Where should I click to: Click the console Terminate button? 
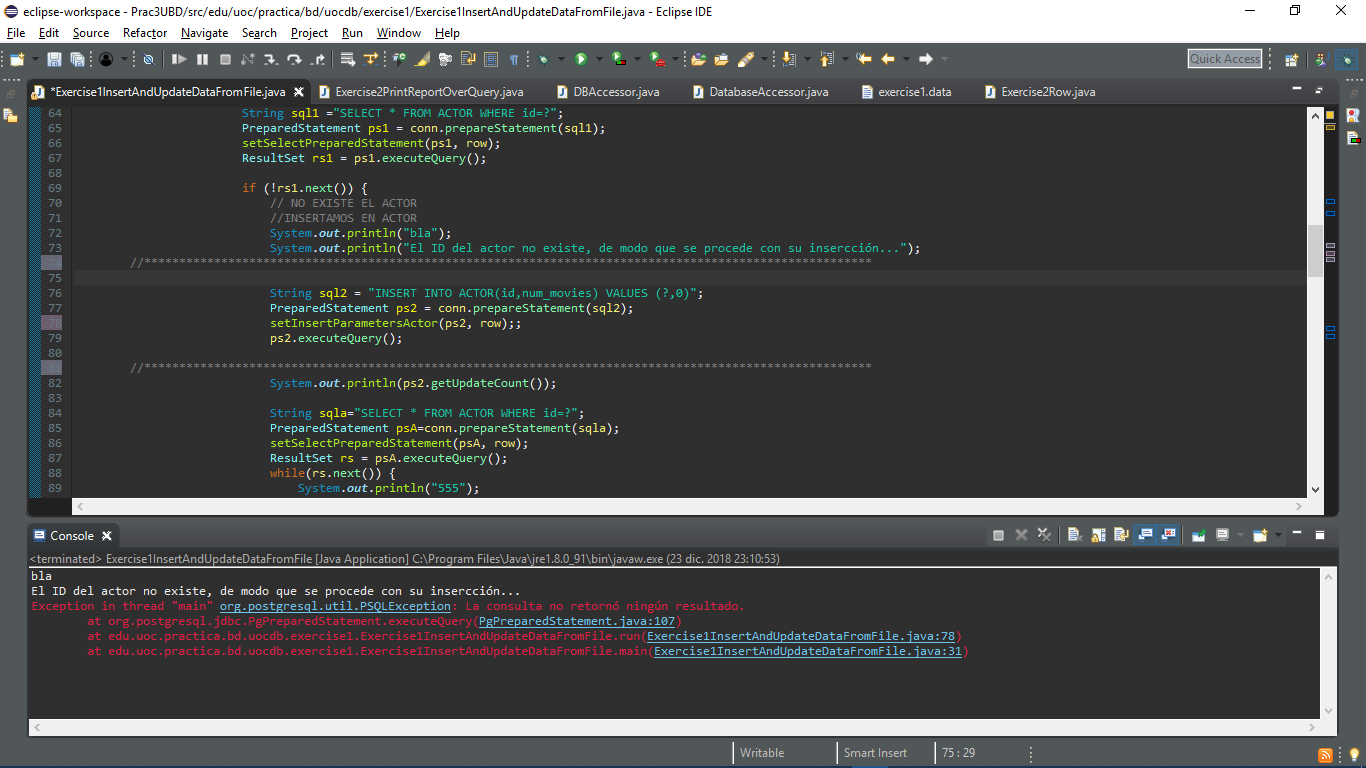[x=998, y=535]
